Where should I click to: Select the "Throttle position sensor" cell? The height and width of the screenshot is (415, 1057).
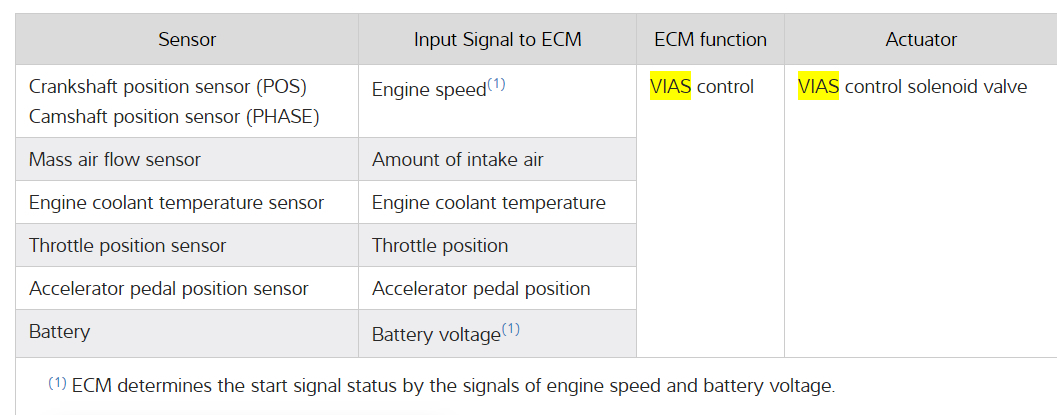pos(128,246)
